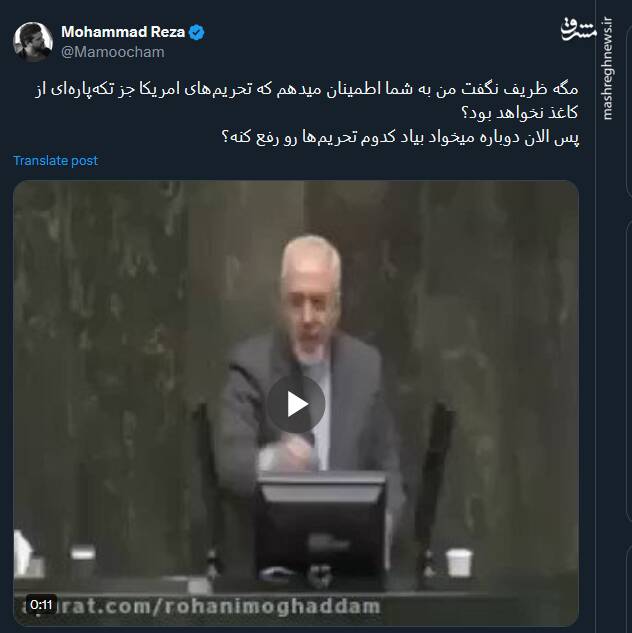Click the Mohammad Reza display name
Viewport: 632px width, 633px height.
[123, 32]
